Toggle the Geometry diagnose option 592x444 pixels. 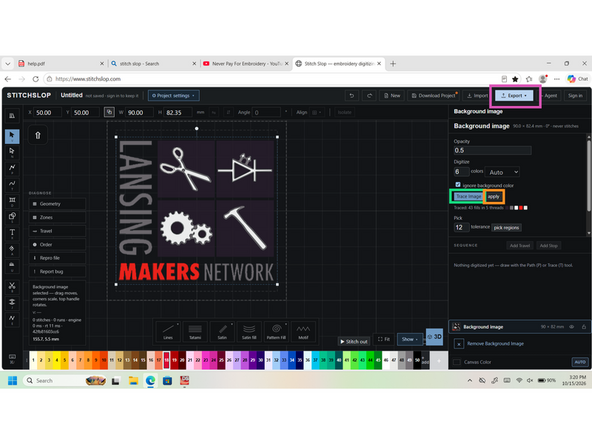(57, 204)
